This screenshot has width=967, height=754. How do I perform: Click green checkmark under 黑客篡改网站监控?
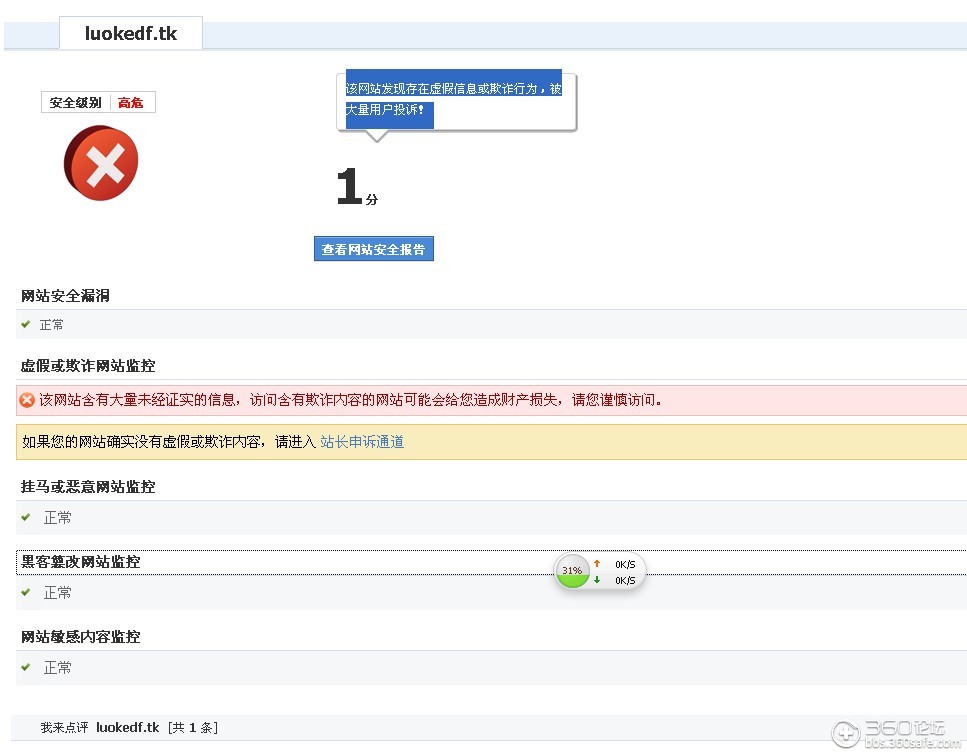pos(25,592)
